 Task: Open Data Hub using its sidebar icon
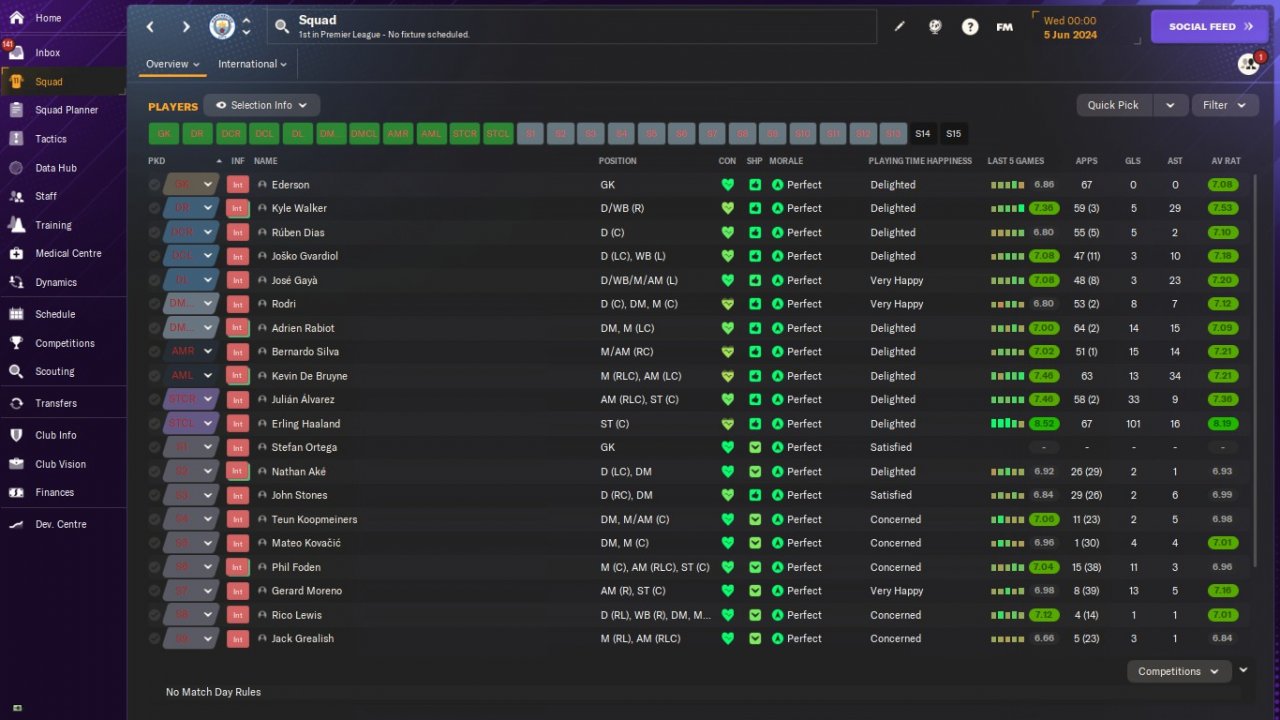(x=16, y=168)
